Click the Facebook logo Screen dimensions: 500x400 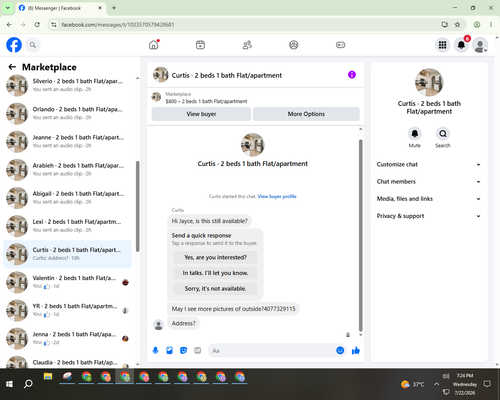pos(14,45)
